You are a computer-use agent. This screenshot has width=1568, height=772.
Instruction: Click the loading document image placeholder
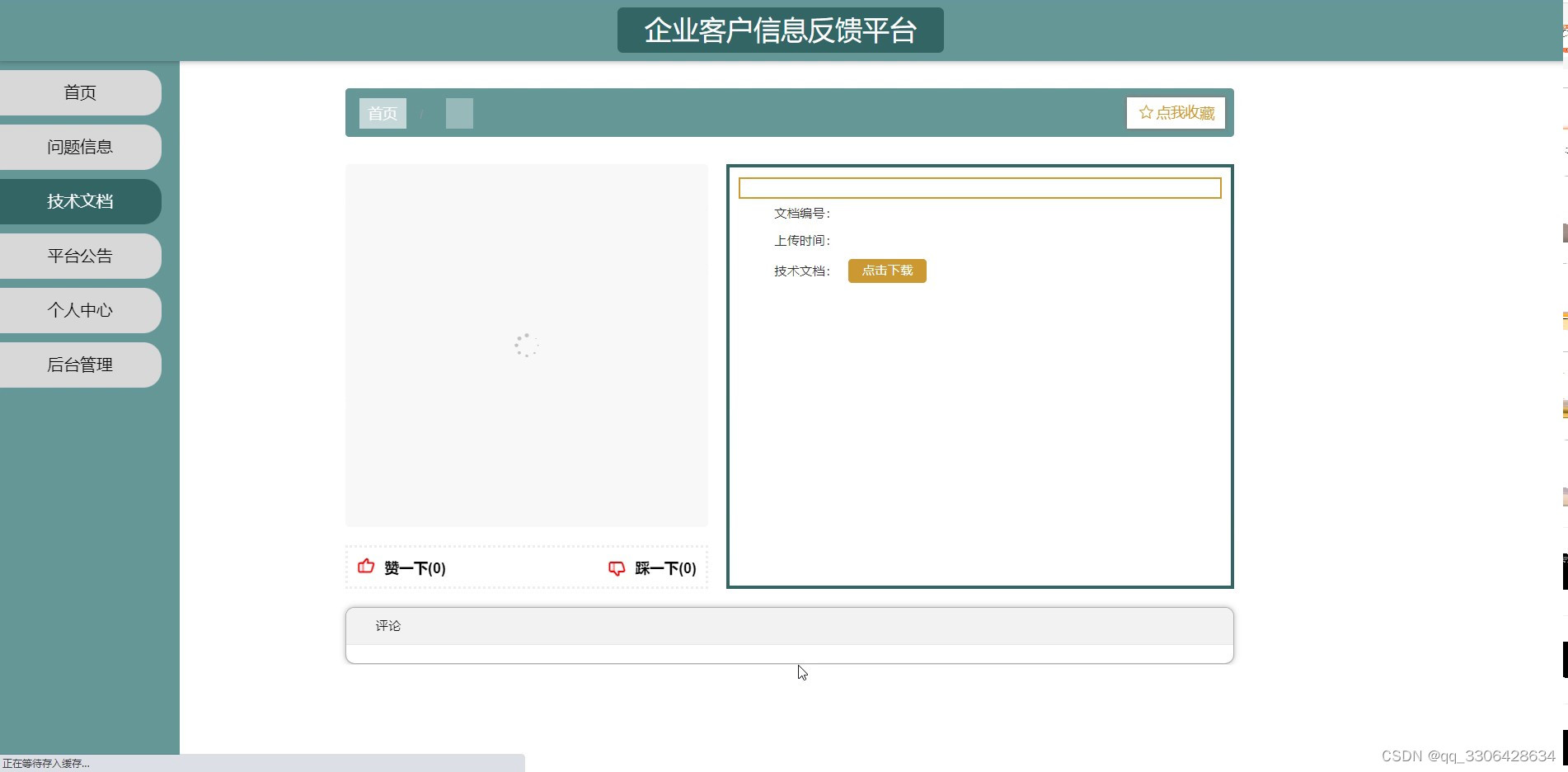(527, 346)
